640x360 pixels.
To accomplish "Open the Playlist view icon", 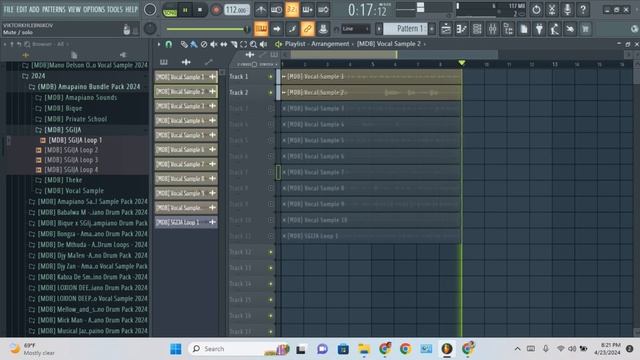I will pos(446,29).
